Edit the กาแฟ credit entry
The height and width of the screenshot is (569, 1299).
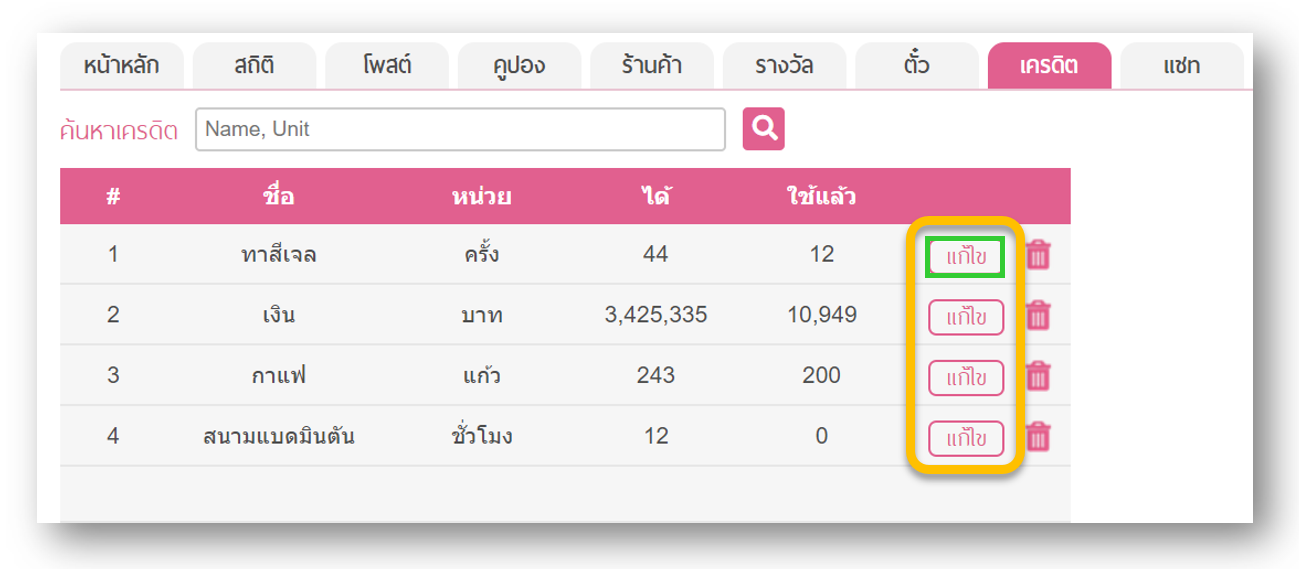[966, 378]
